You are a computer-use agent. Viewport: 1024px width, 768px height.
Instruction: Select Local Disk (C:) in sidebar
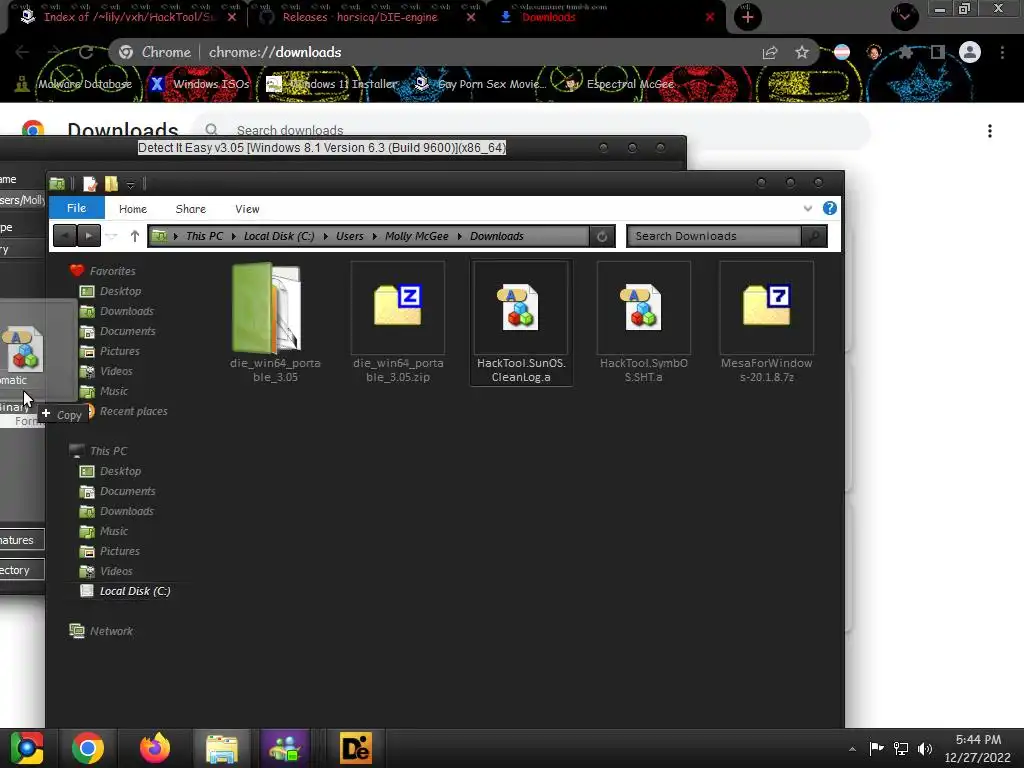(135, 591)
